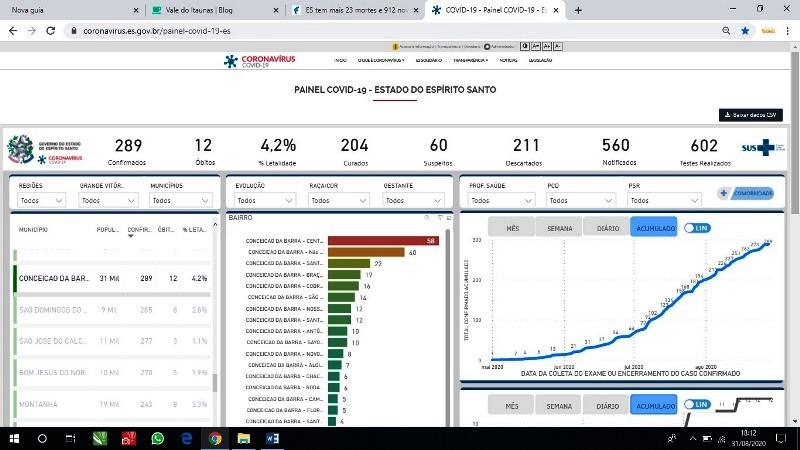Open the PCD dropdown

(581, 201)
